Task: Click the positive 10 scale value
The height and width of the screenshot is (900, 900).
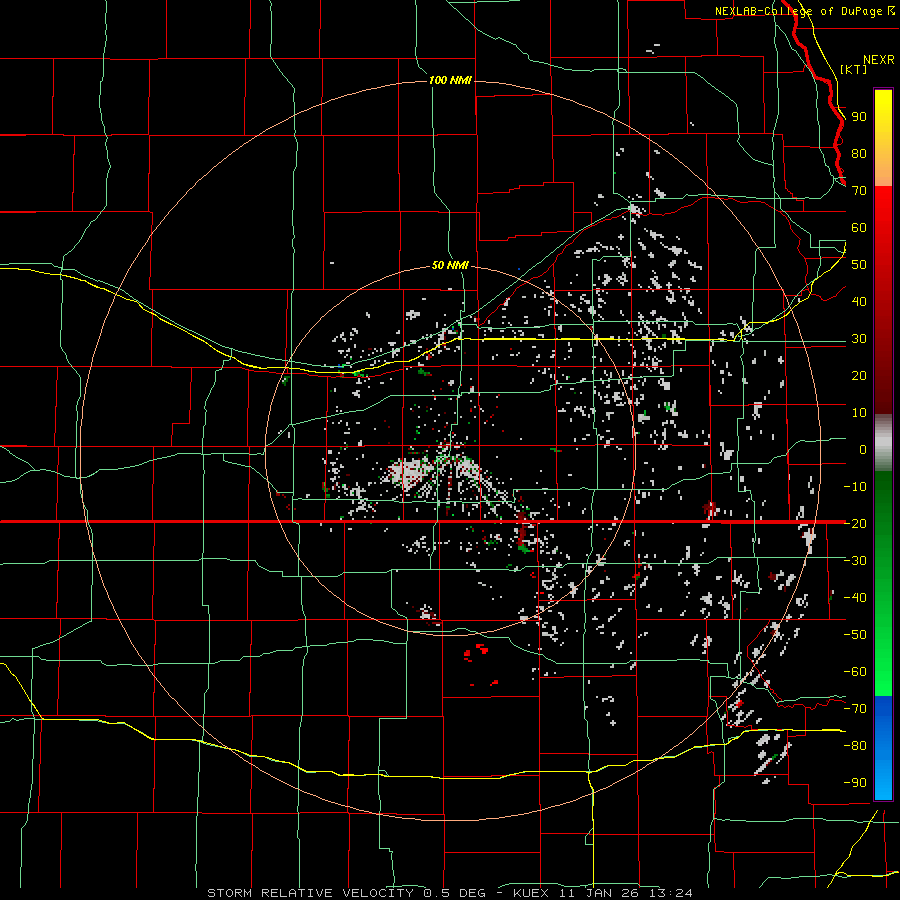Action: pos(859,413)
